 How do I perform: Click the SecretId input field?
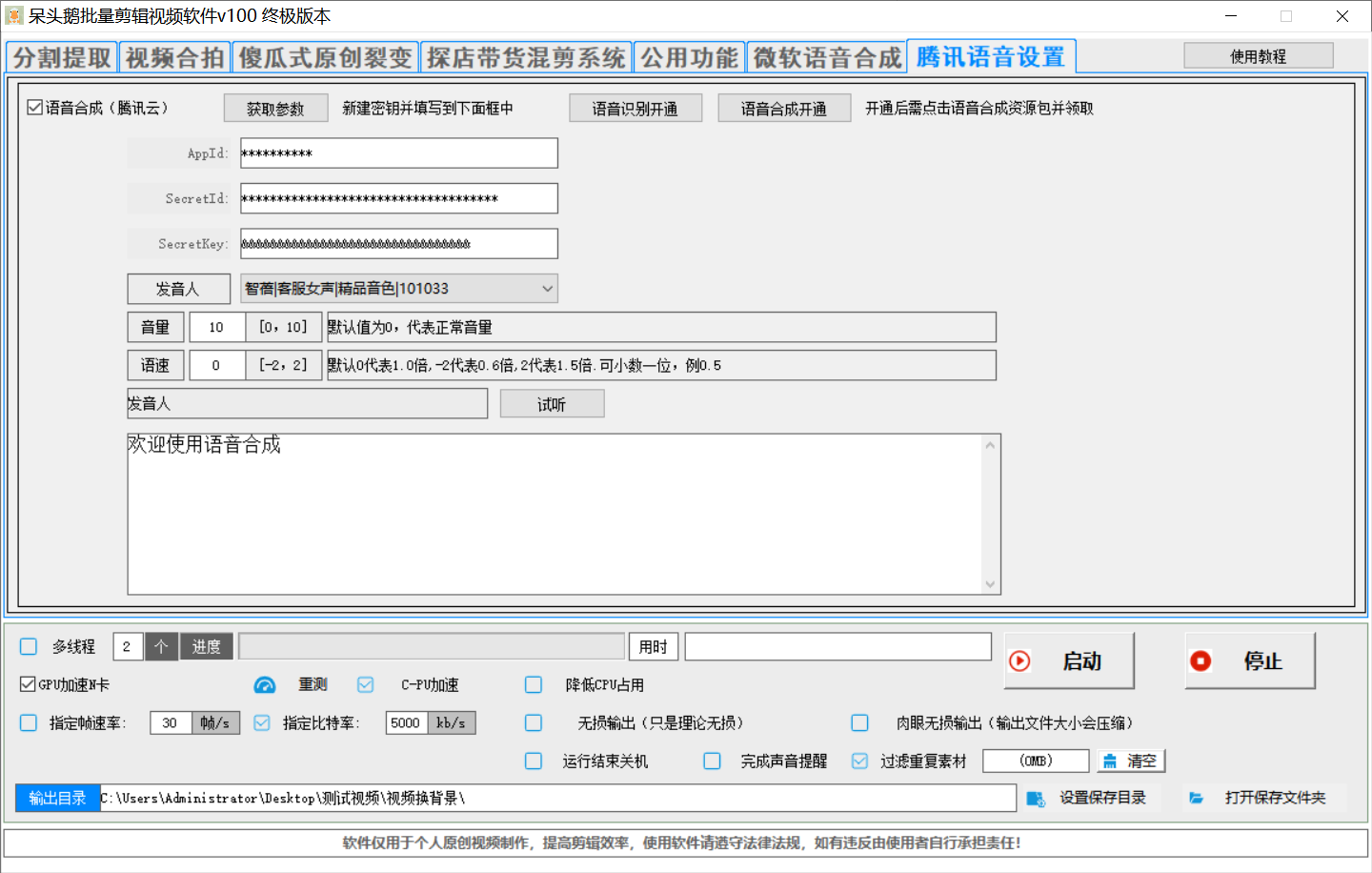point(399,198)
